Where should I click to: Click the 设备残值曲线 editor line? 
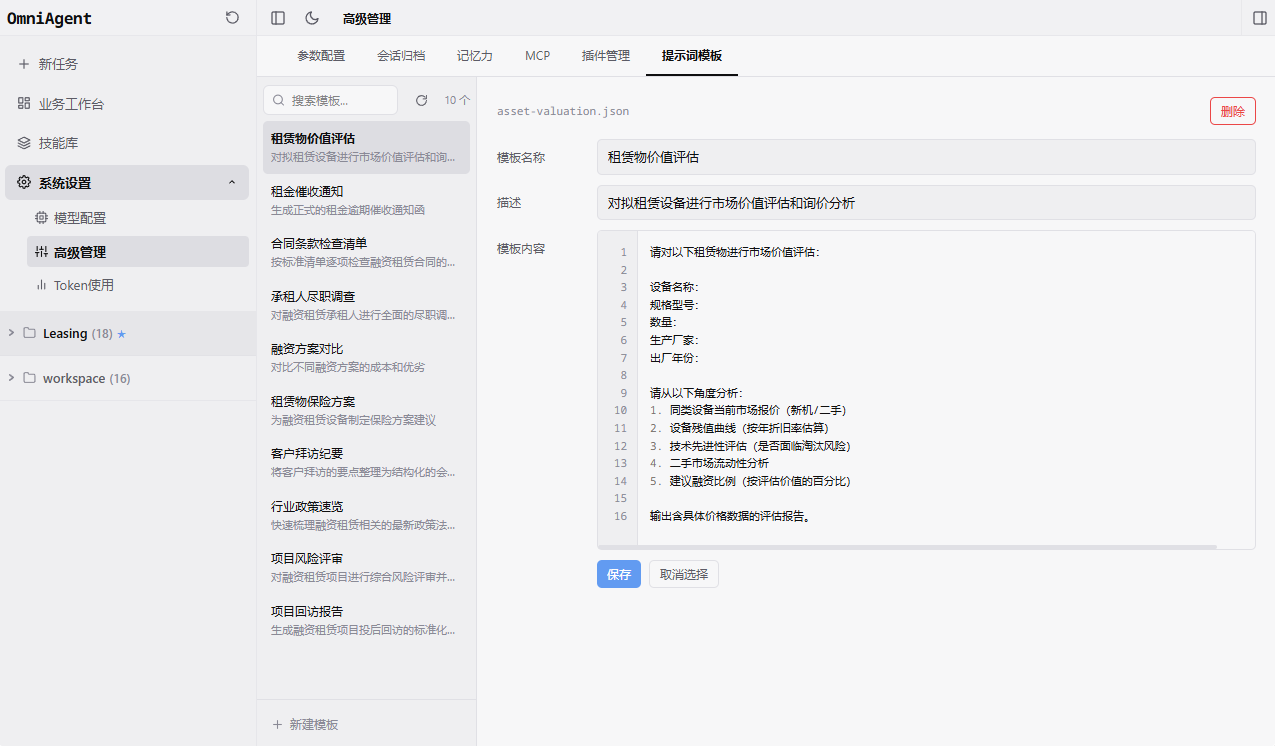[x=739, y=428]
